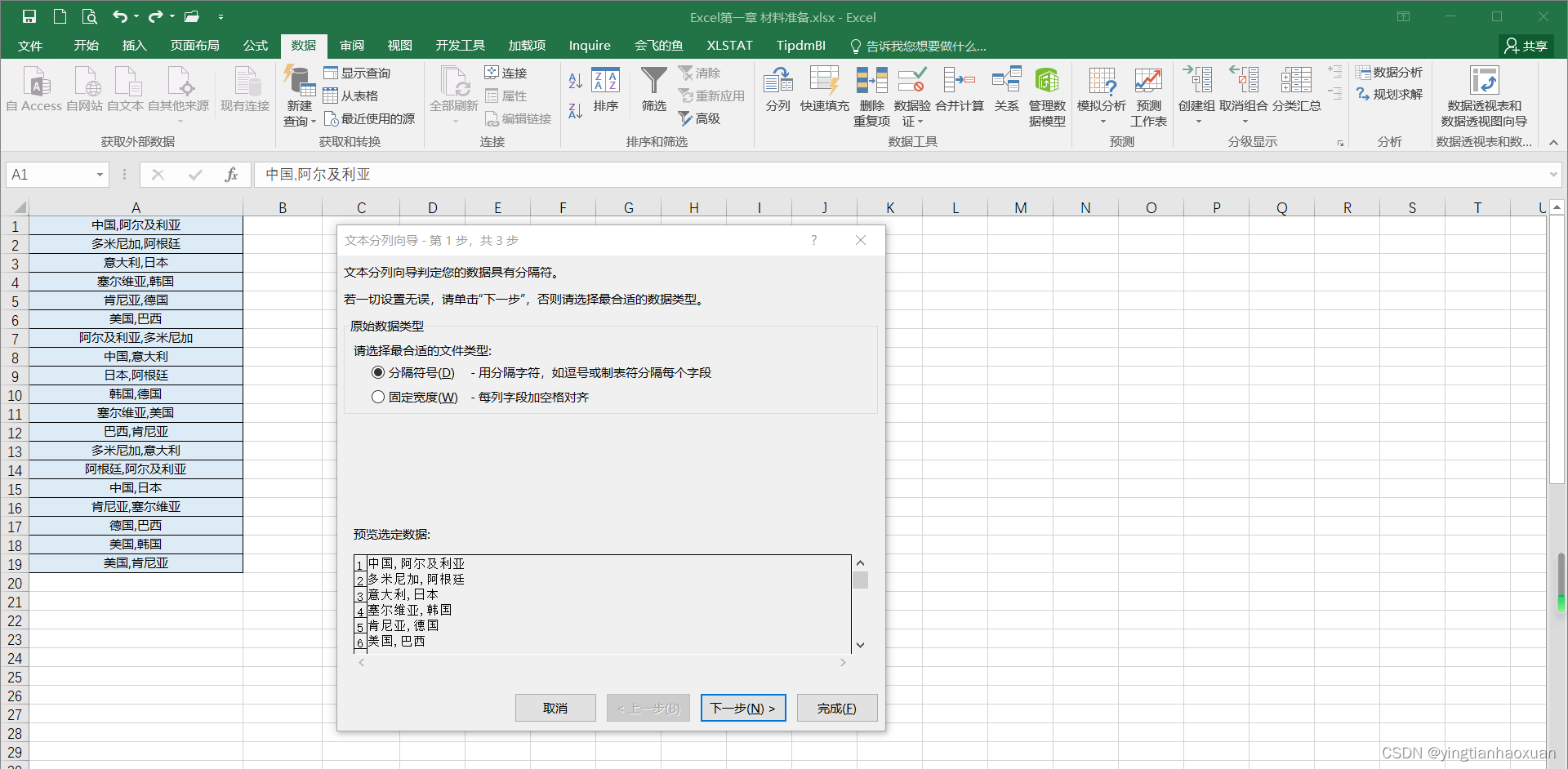Click 最近使用的源
The width and height of the screenshot is (1568, 769).
click(369, 119)
